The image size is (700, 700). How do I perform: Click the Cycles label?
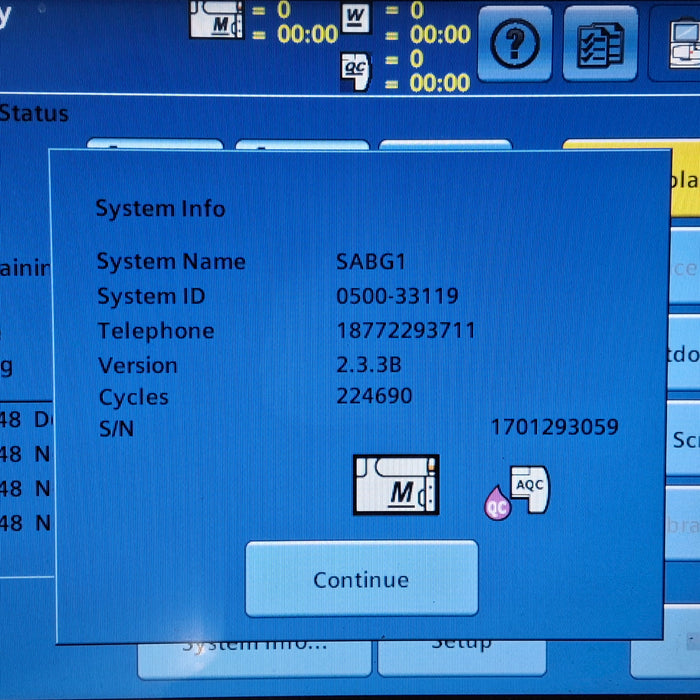click(x=134, y=397)
